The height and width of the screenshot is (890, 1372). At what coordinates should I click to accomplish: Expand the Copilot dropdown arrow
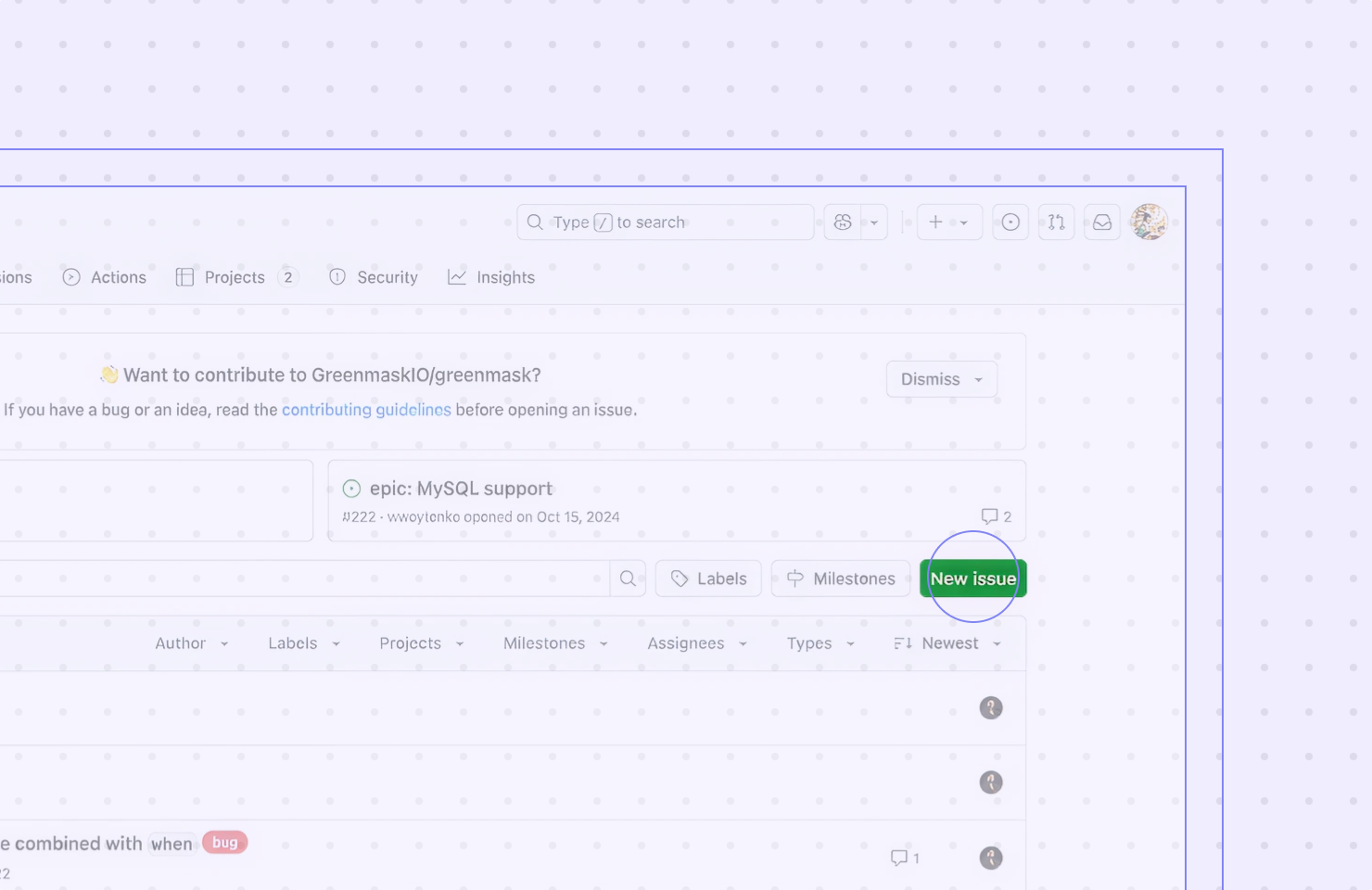click(874, 222)
